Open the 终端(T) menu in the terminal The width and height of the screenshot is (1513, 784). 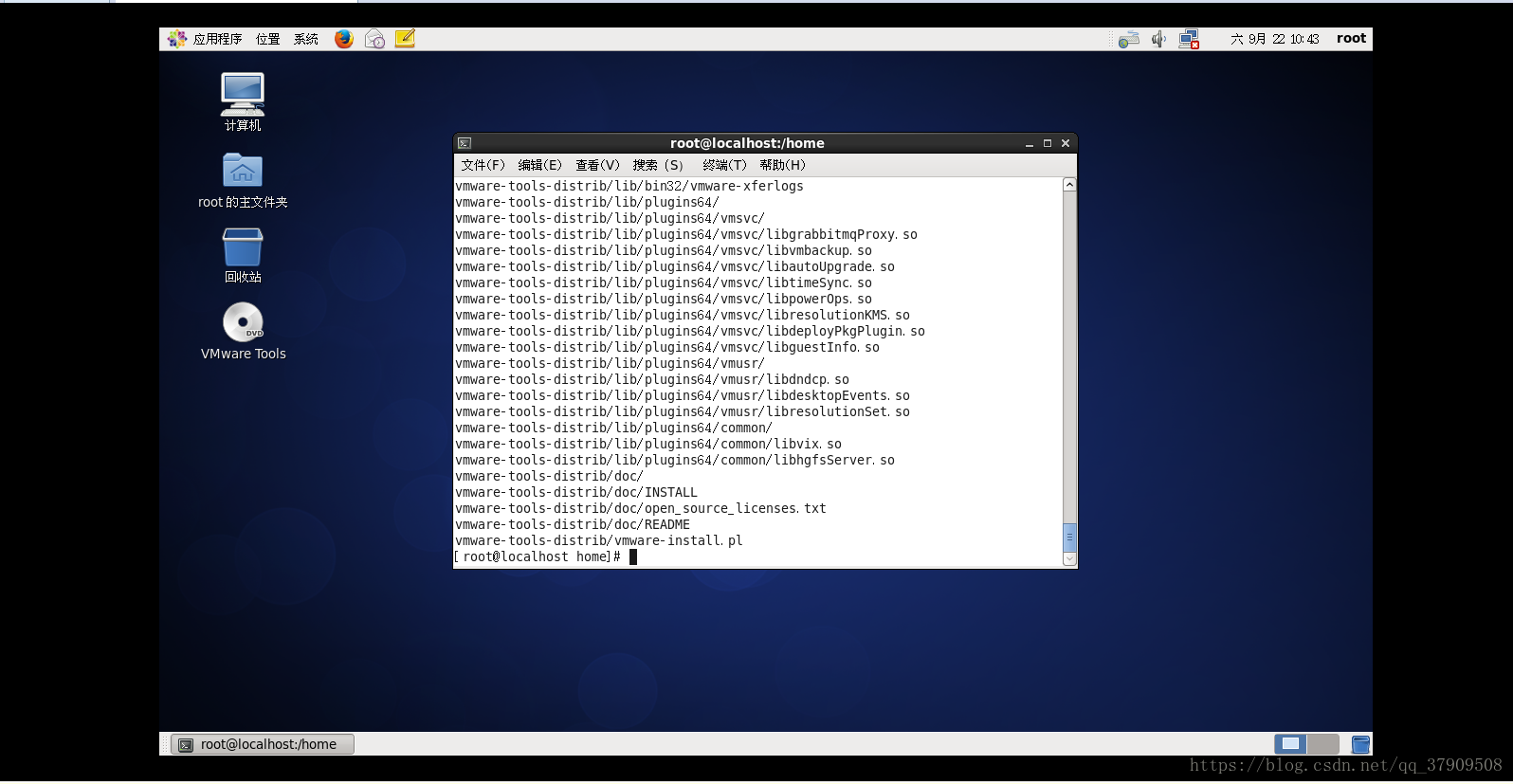pyautogui.click(x=724, y=165)
